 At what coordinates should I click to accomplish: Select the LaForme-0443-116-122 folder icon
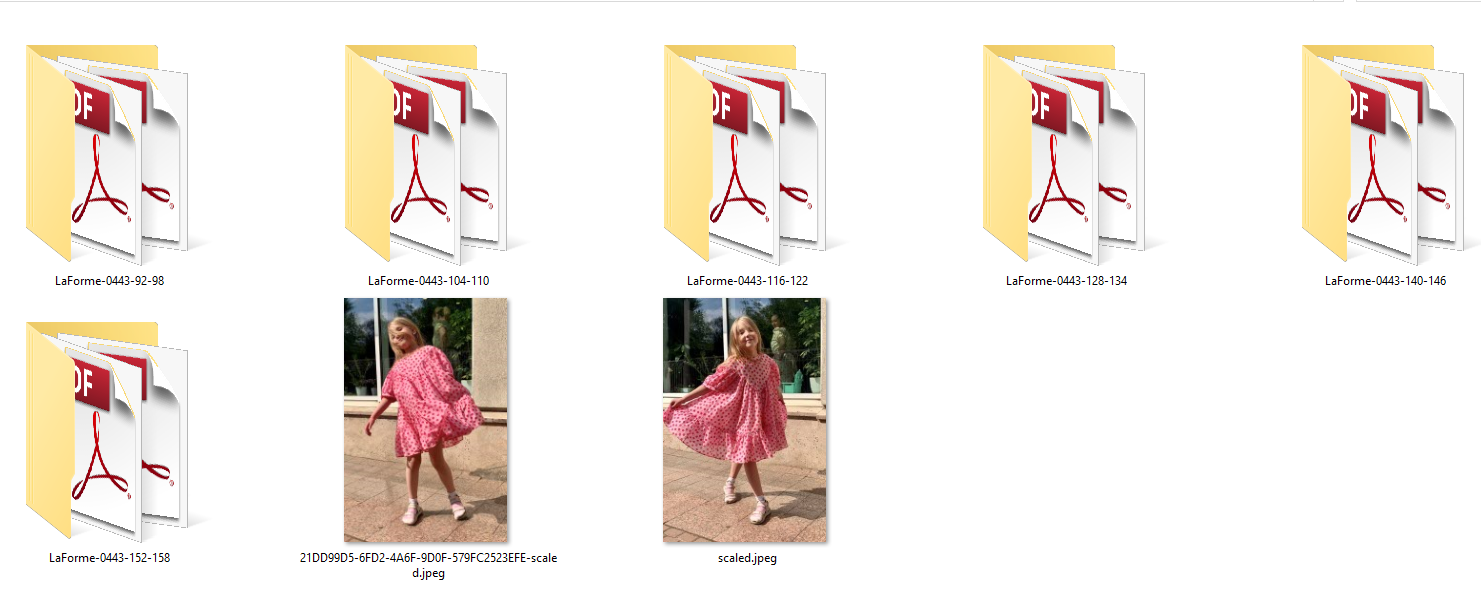pyautogui.click(x=746, y=153)
